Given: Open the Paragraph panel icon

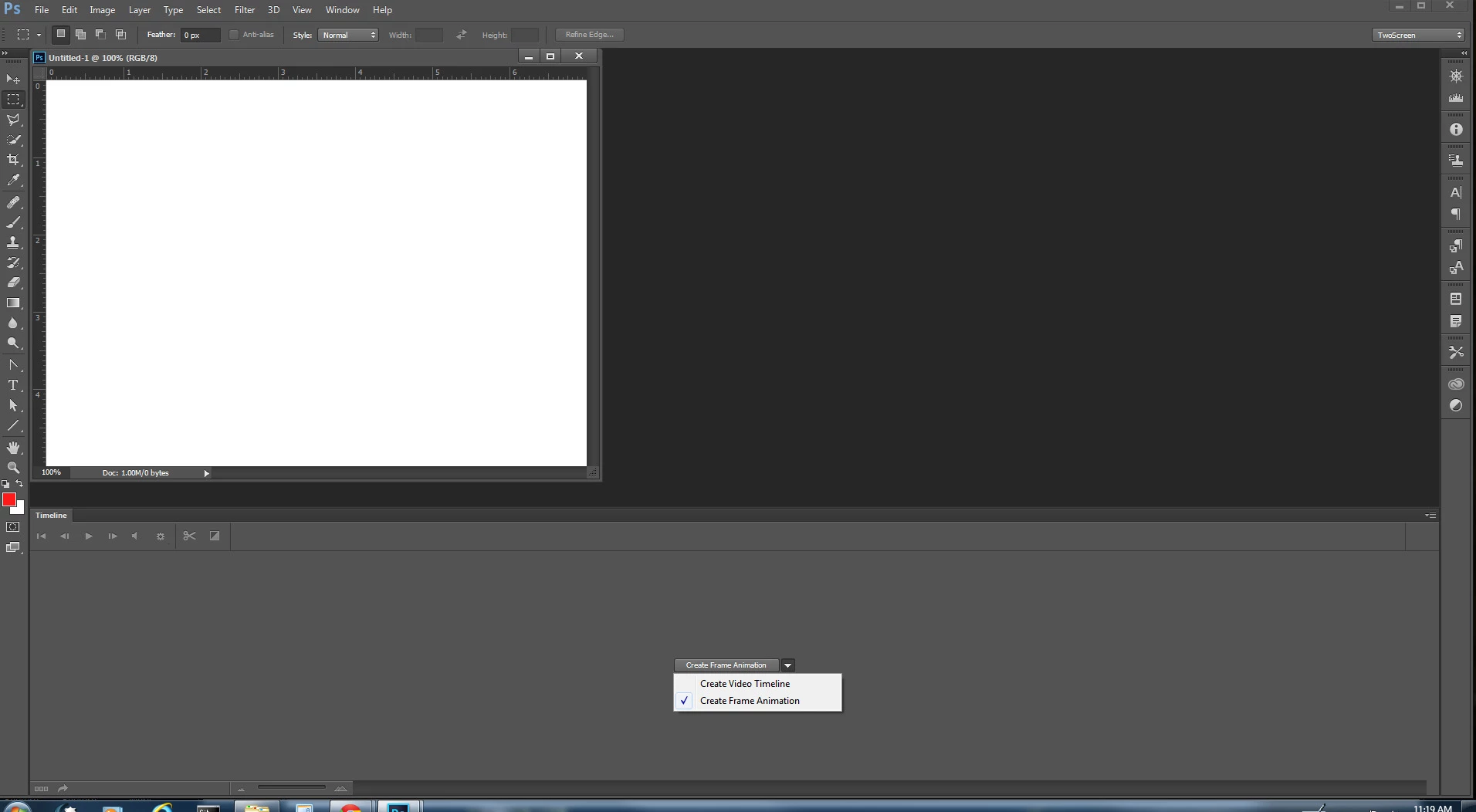Looking at the screenshot, I should [1456, 214].
